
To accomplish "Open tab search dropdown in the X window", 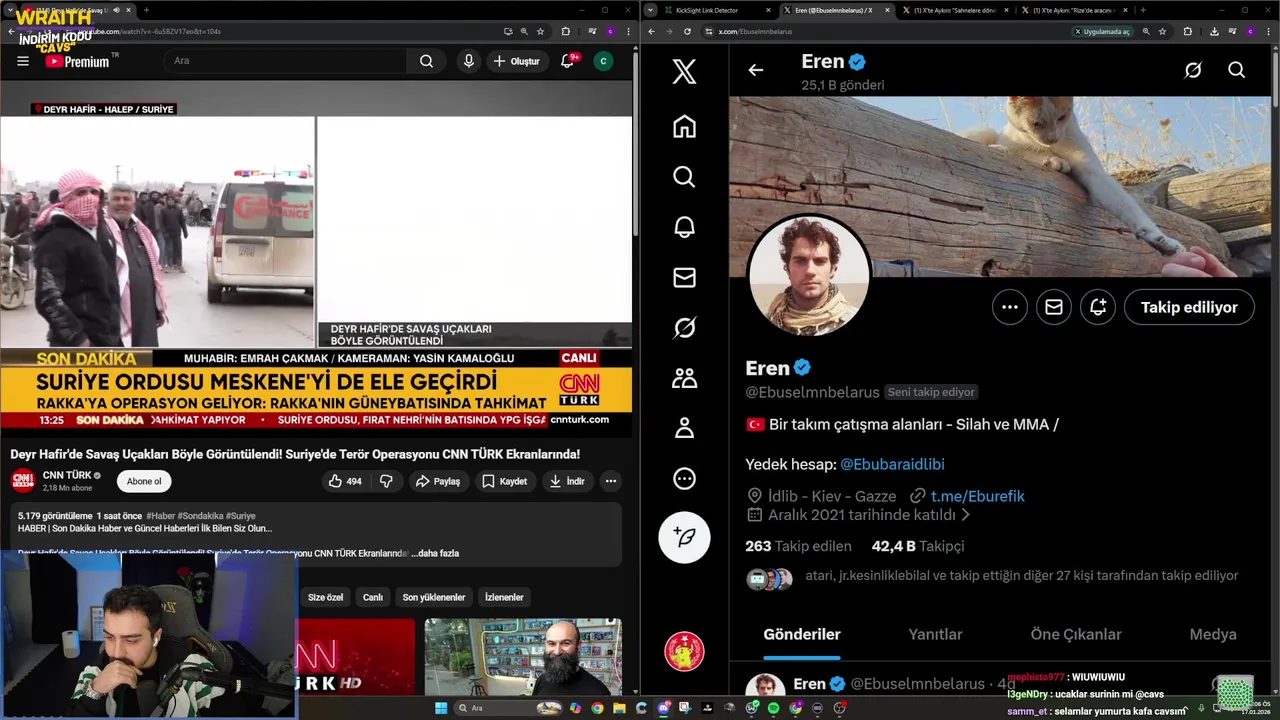I will 652,10.
